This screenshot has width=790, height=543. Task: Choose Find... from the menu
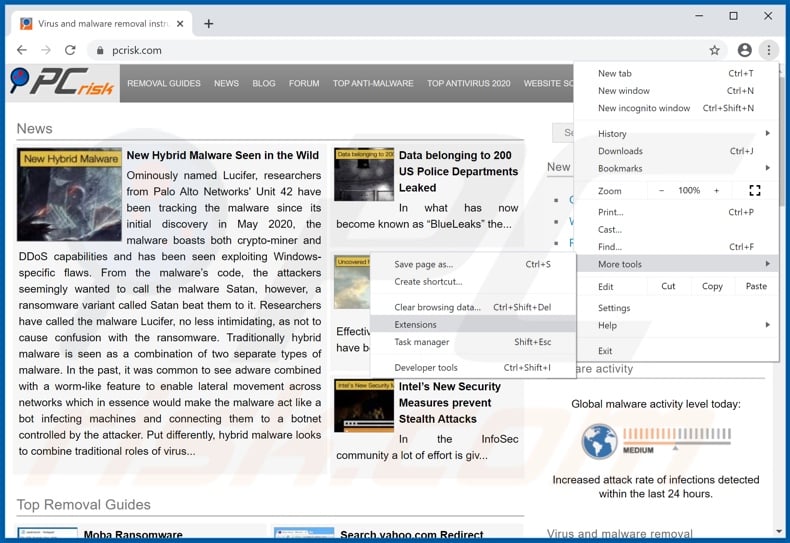[676, 247]
